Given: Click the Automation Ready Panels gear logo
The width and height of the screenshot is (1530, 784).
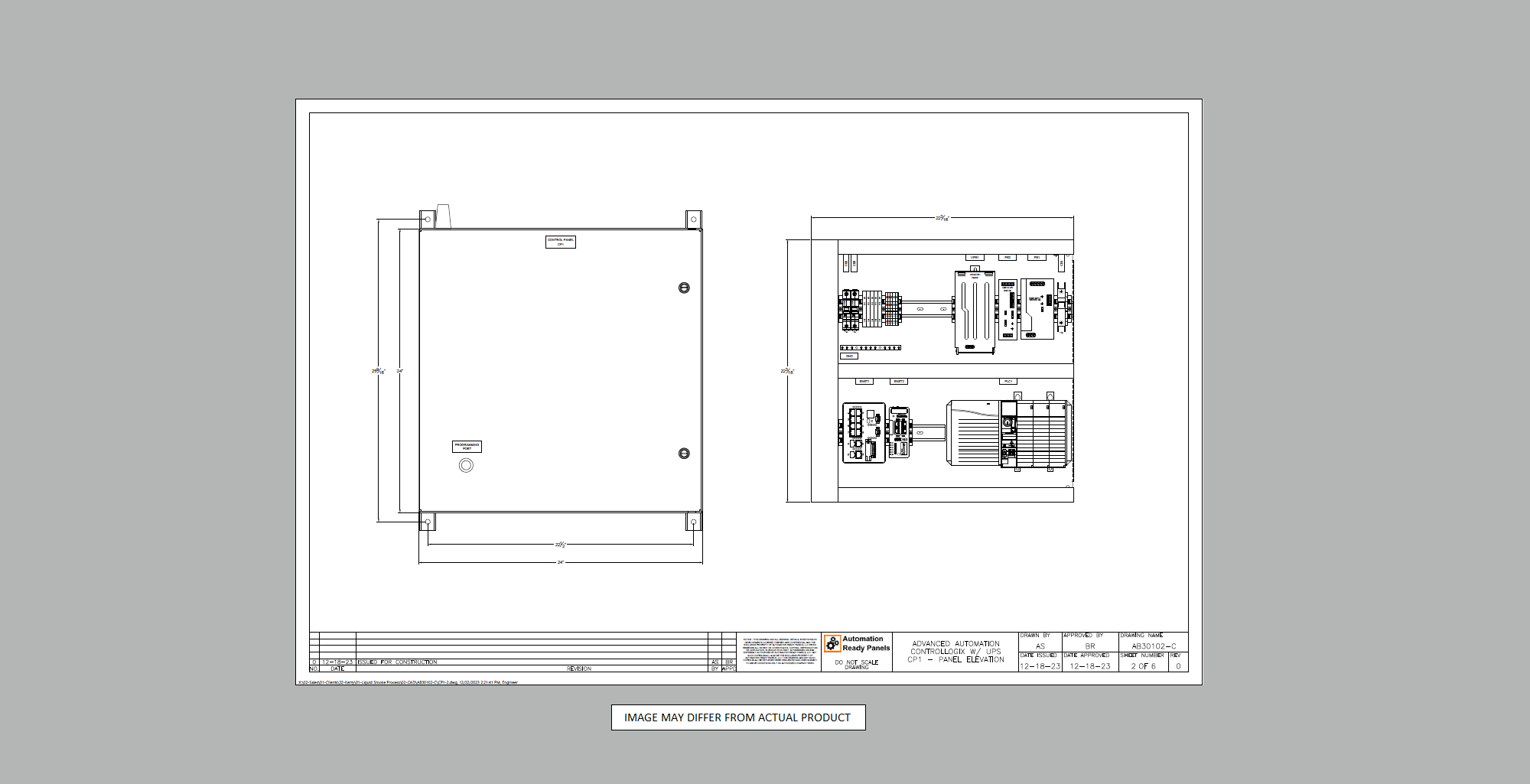Looking at the screenshot, I should 832,644.
